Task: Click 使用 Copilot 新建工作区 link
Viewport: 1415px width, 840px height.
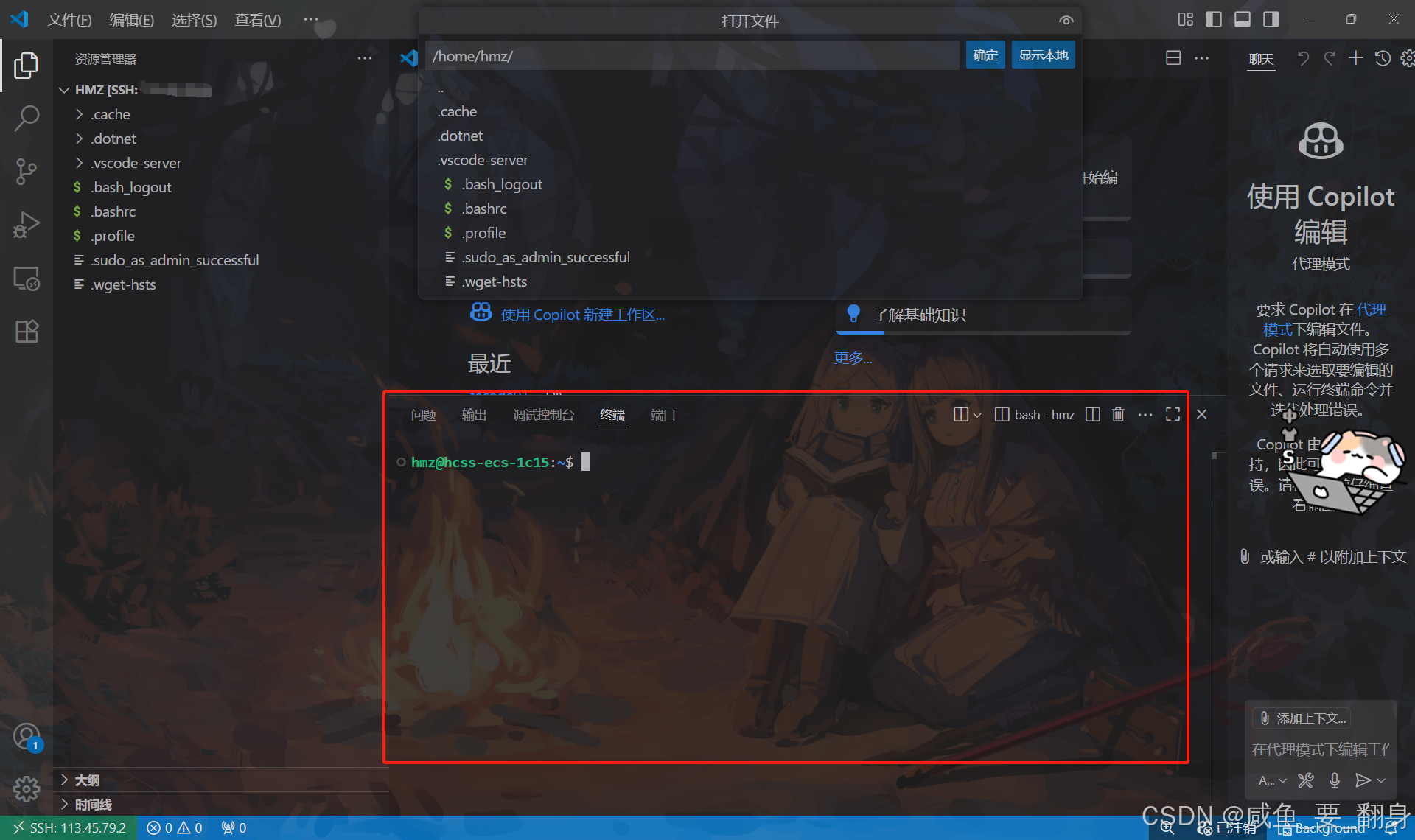Action: [582, 315]
